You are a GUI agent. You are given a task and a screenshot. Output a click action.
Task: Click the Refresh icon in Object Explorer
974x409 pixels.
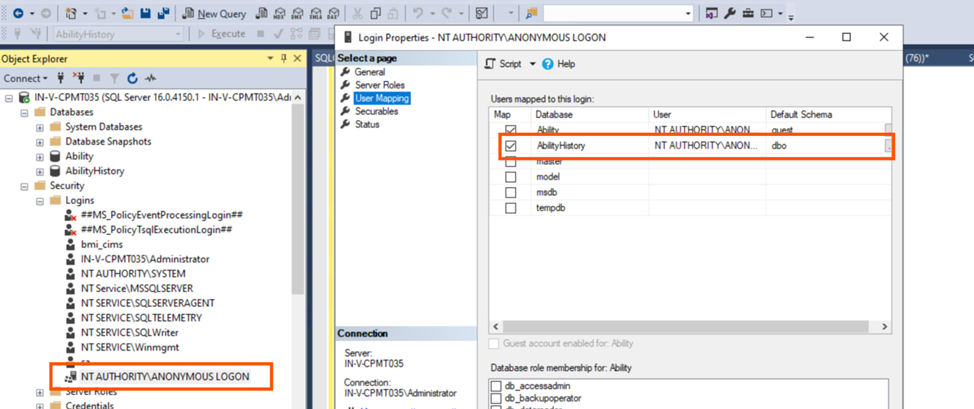tap(132, 78)
